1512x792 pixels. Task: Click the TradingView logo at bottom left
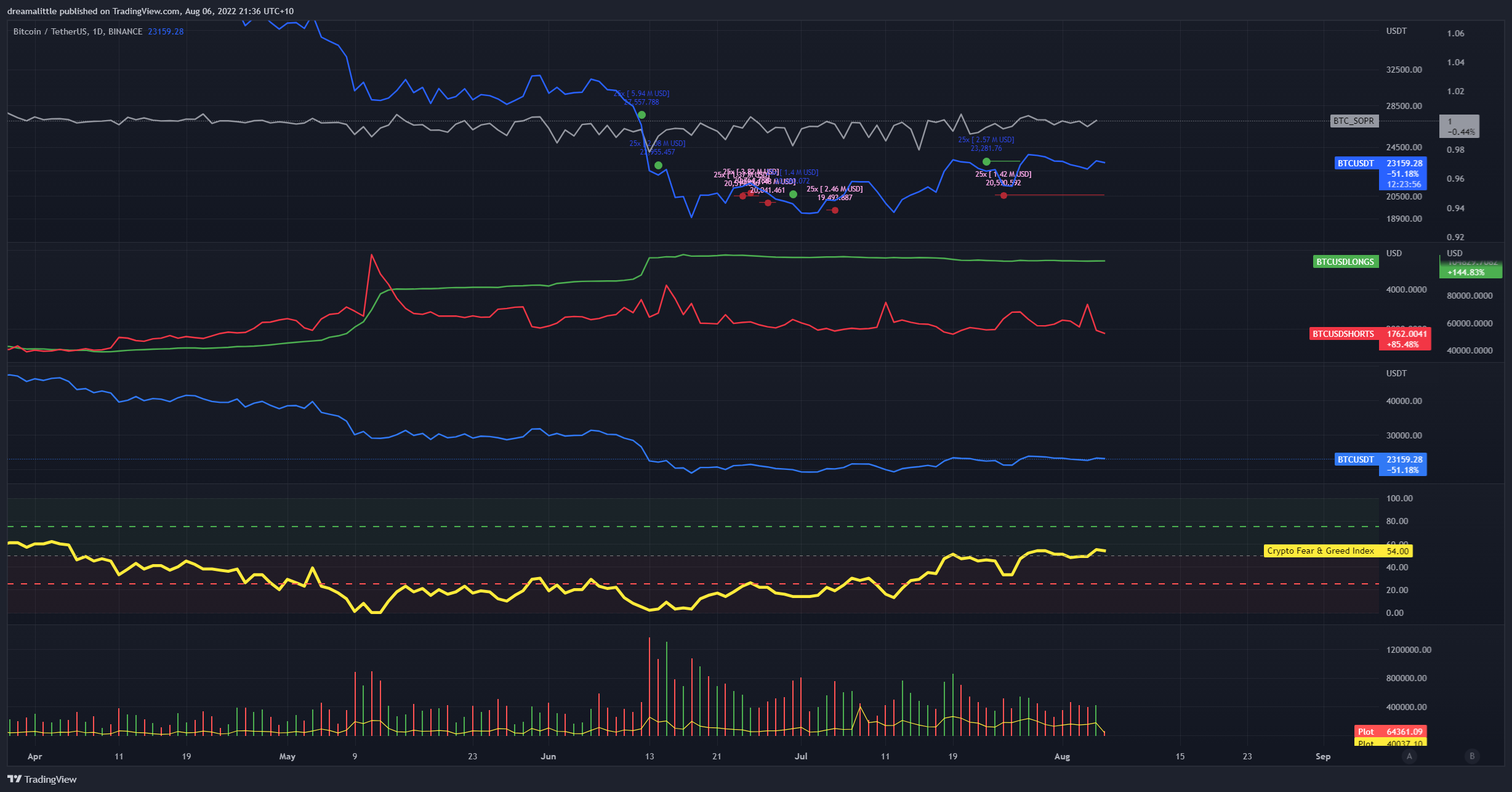pos(42,779)
